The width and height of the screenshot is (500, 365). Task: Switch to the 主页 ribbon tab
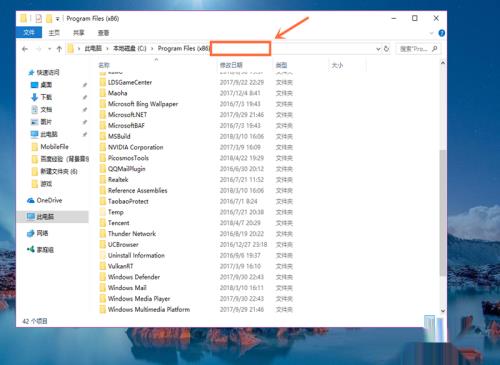(x=54, y=33)
